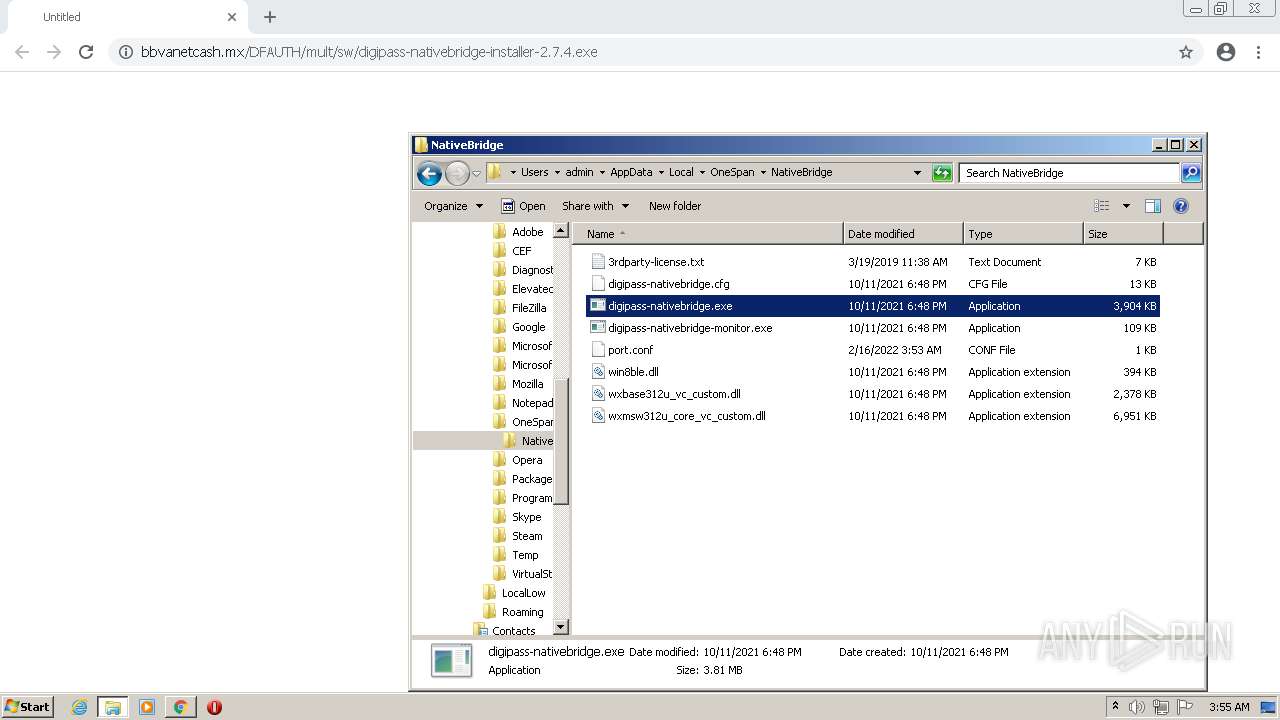Select win8ble.dll file

click(633, 372)
